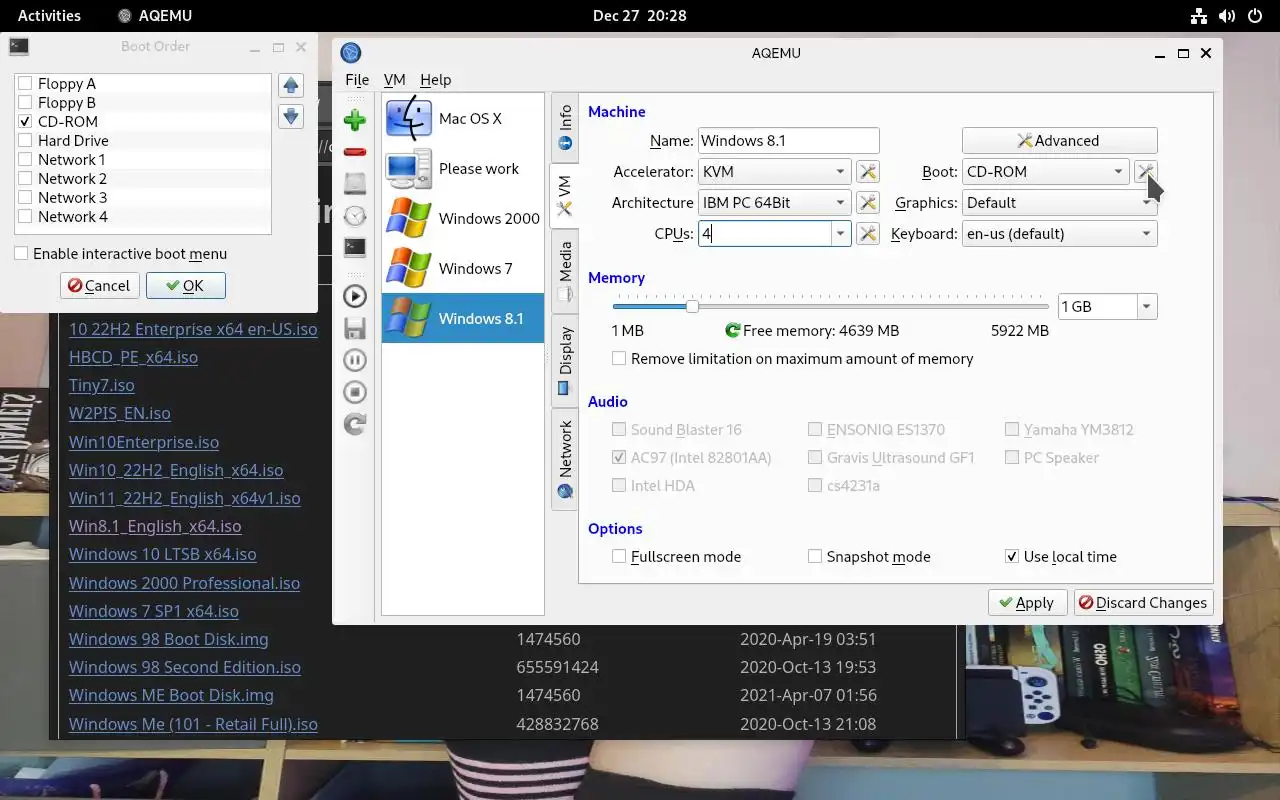Open the Boot CD-ROM dropdown
The height and width of the screenshot is (800, 1280).
coord(1046,172)
